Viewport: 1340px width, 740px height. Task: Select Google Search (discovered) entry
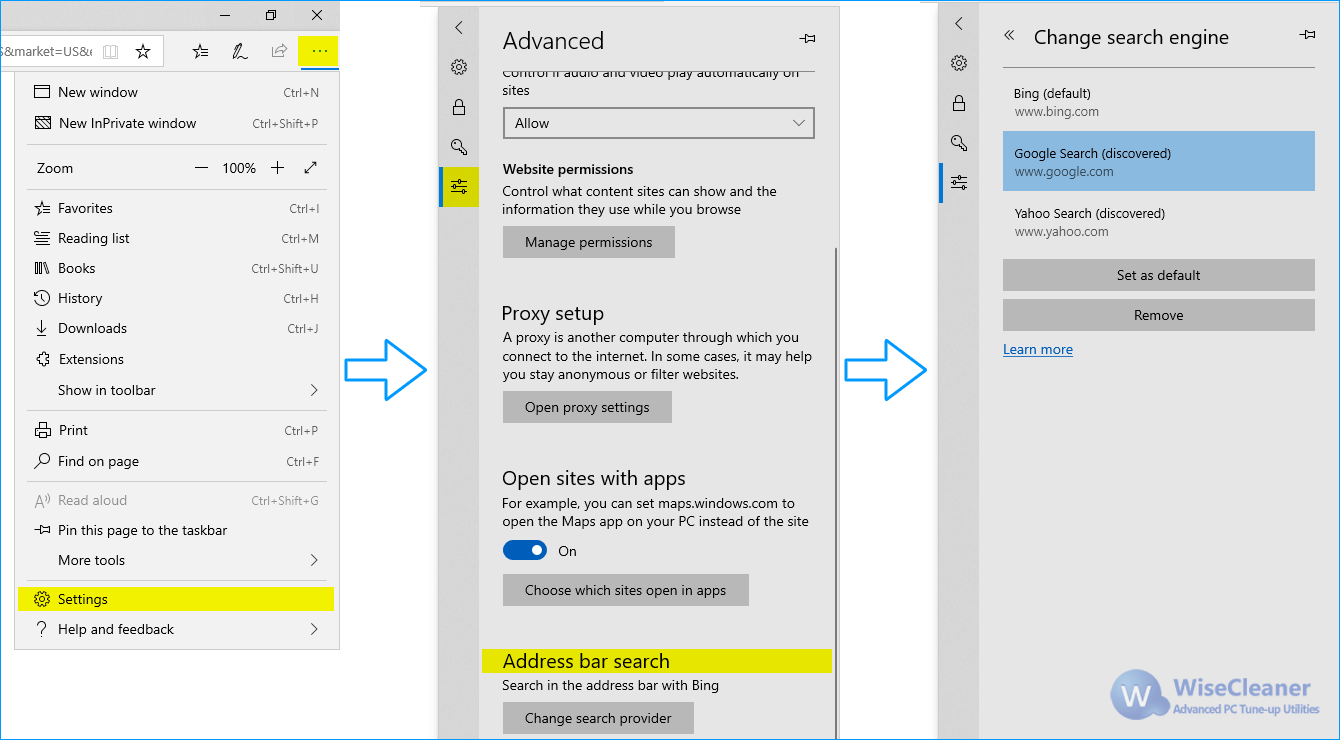coord(1159,161)
